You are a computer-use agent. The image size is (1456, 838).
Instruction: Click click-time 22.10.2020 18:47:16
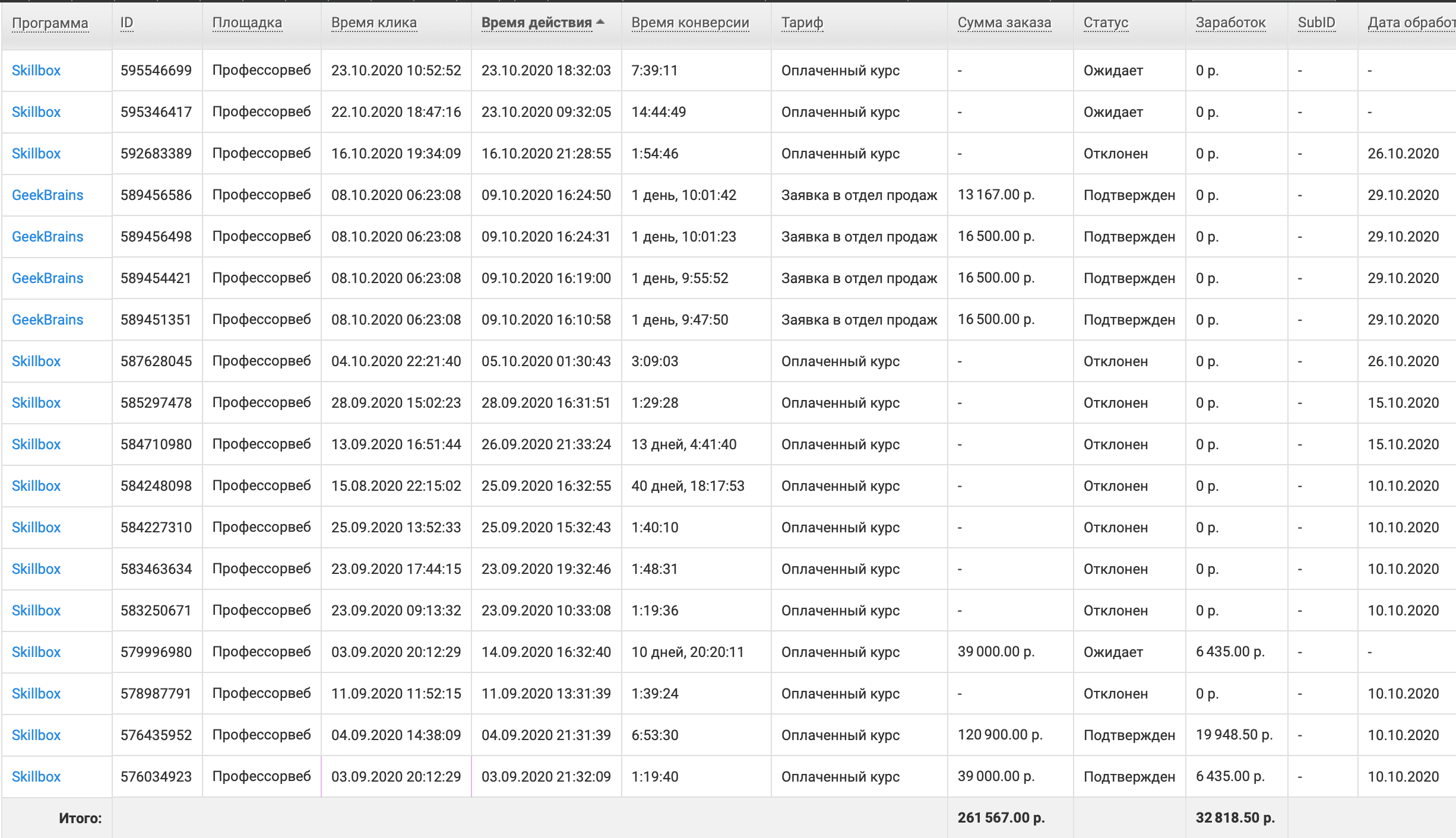[x=396, y=112]
